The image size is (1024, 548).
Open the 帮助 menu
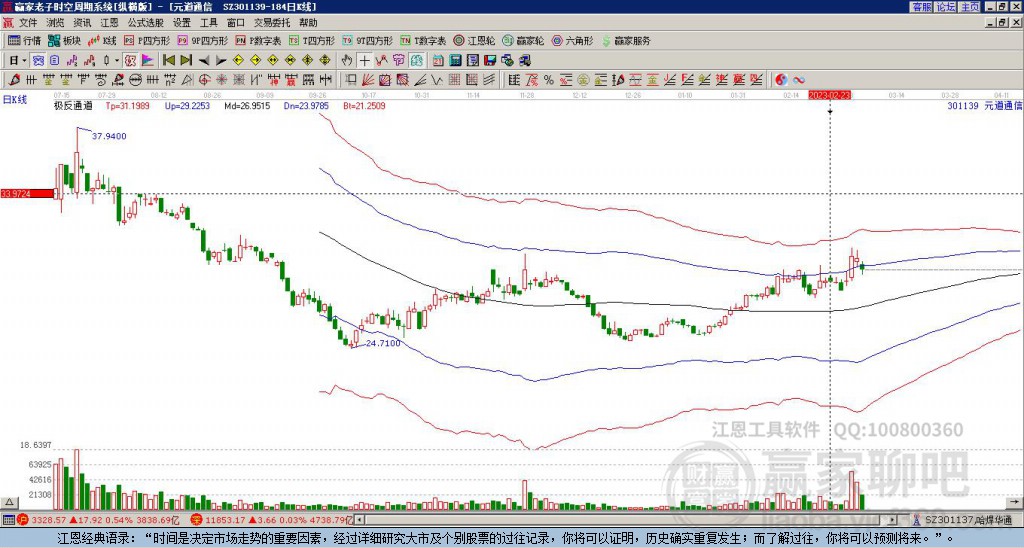pos(308,23)
